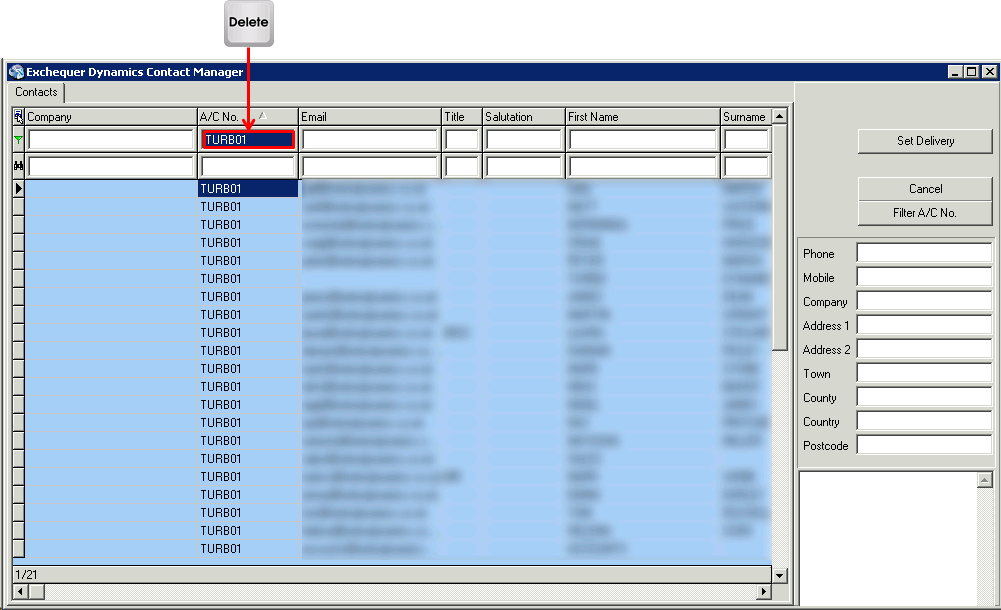Click the Set Delivery button

pyautogui.click(x=925, y=141)
